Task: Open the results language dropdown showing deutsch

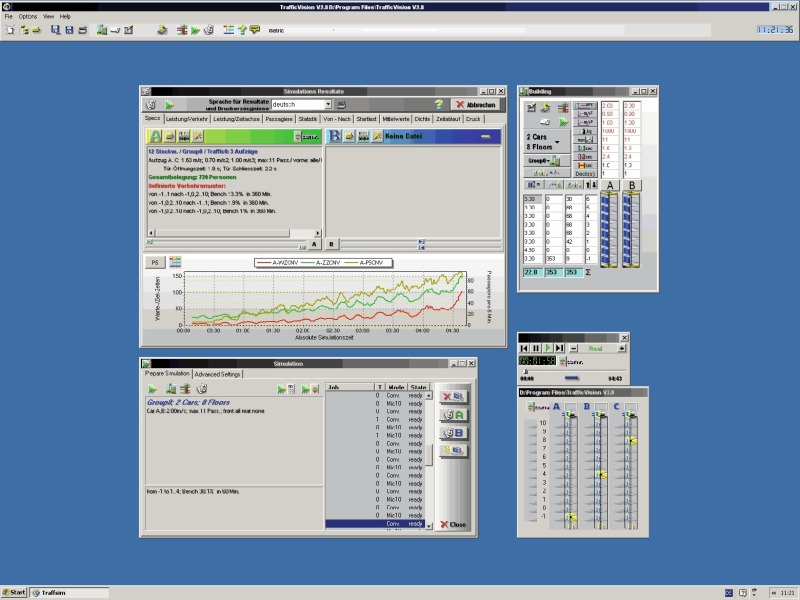Action: point(302,105)
